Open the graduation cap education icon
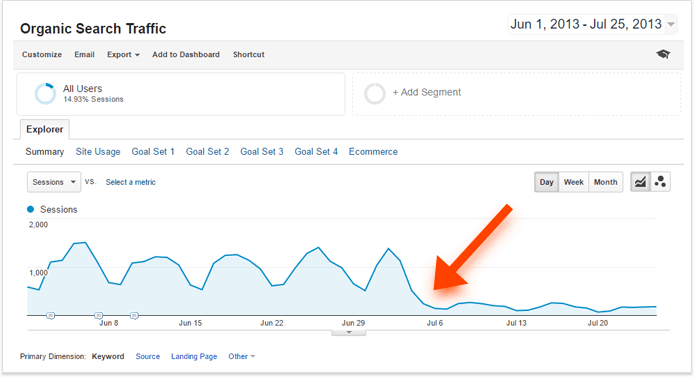 [663, 54]
